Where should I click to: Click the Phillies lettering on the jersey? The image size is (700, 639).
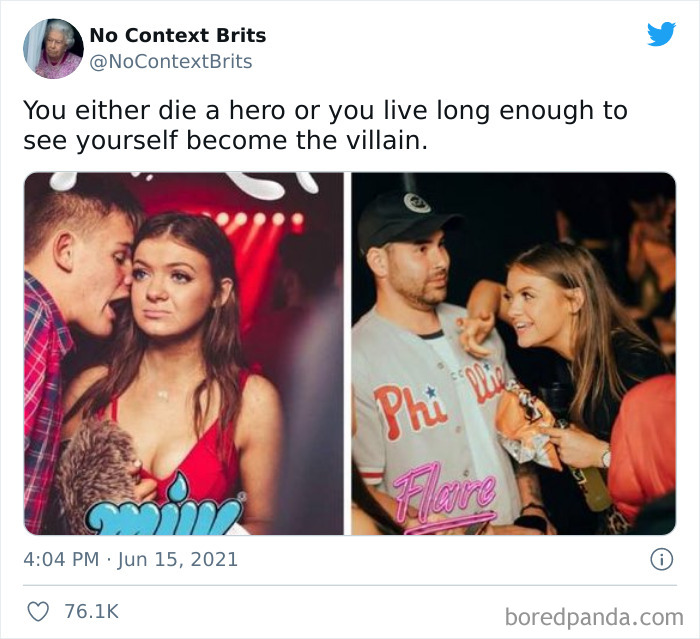pos(440,402)
